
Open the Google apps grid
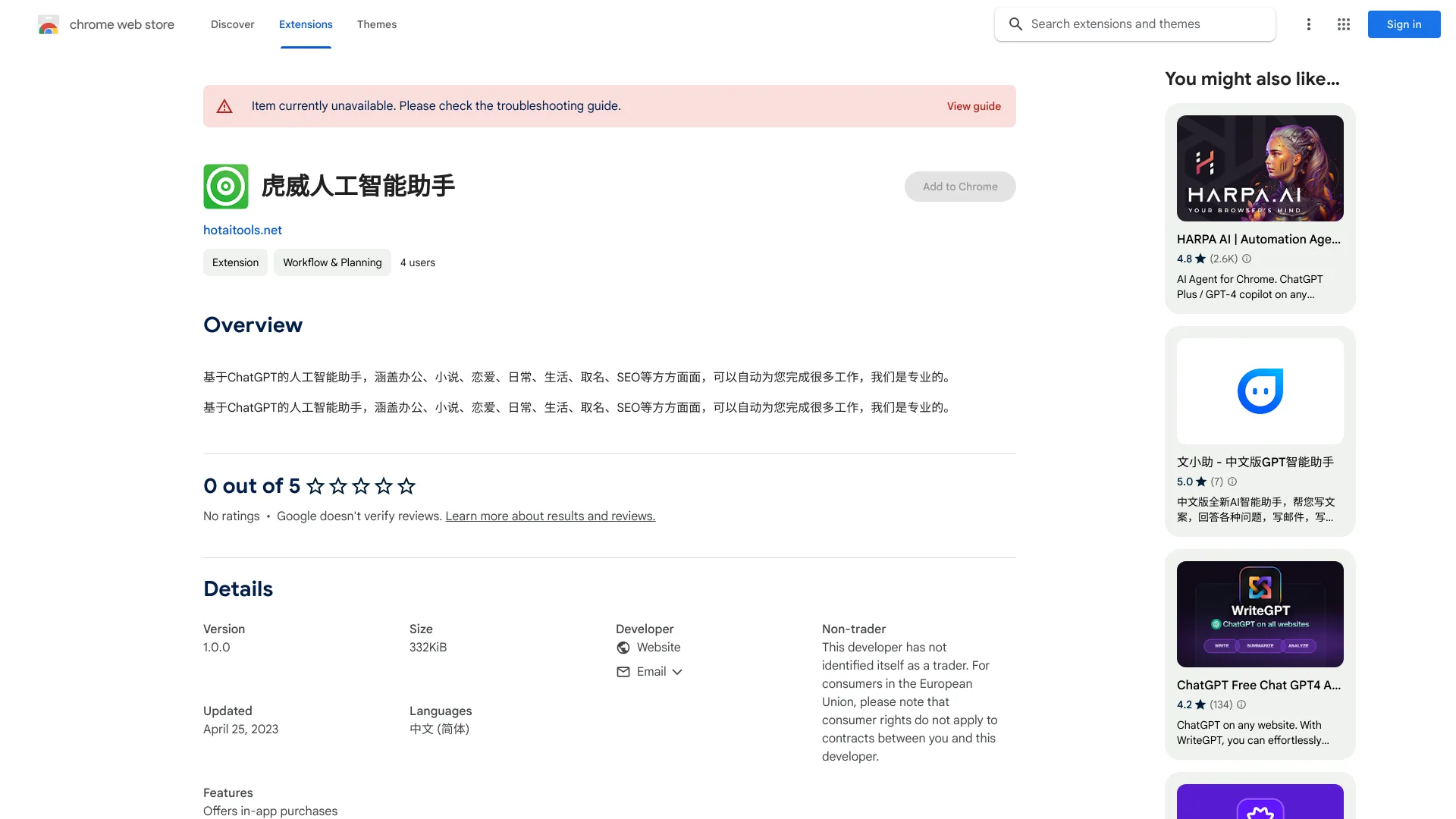[1343, 24]
